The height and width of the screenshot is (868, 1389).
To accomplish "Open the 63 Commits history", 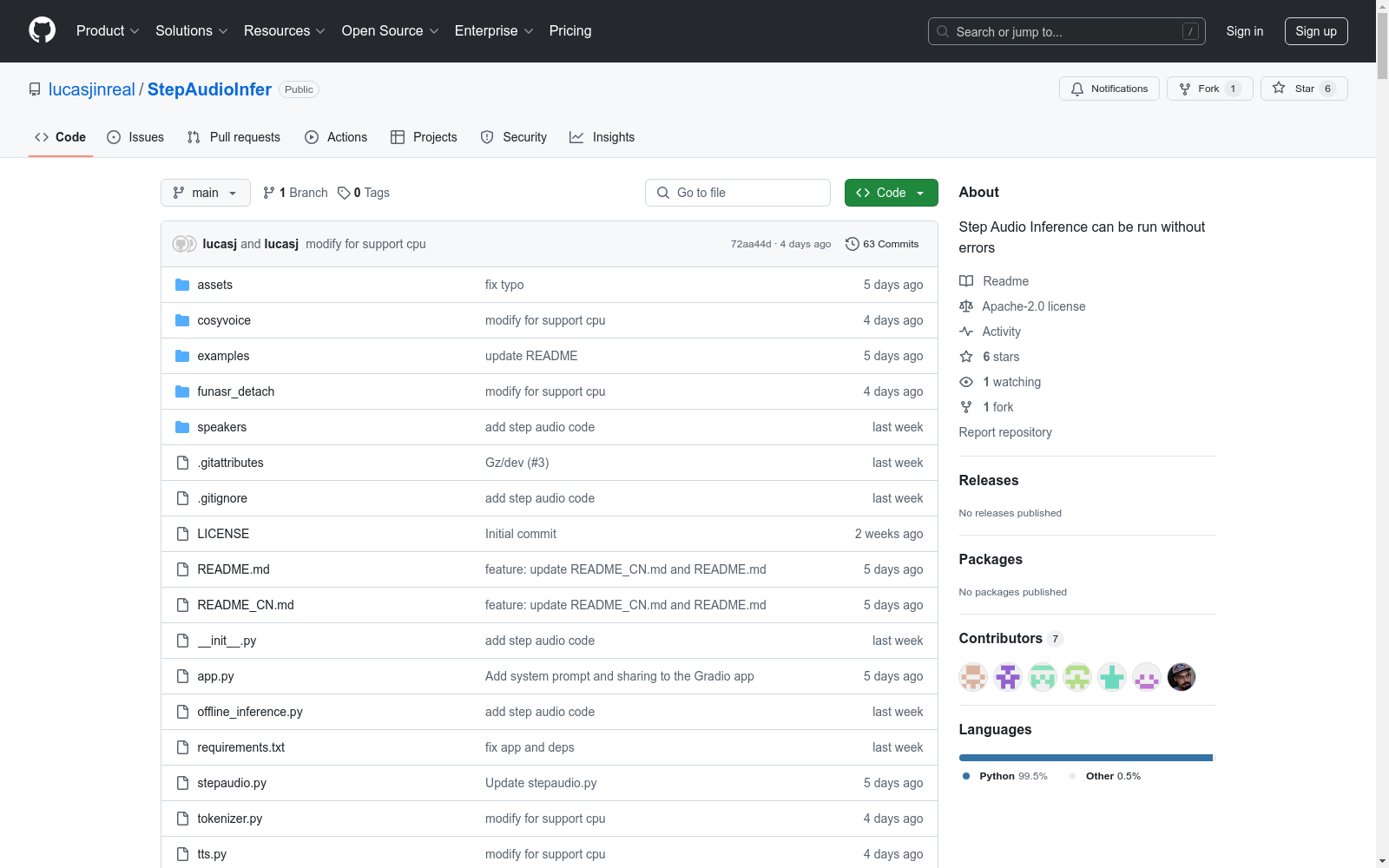I will (882, 244).
